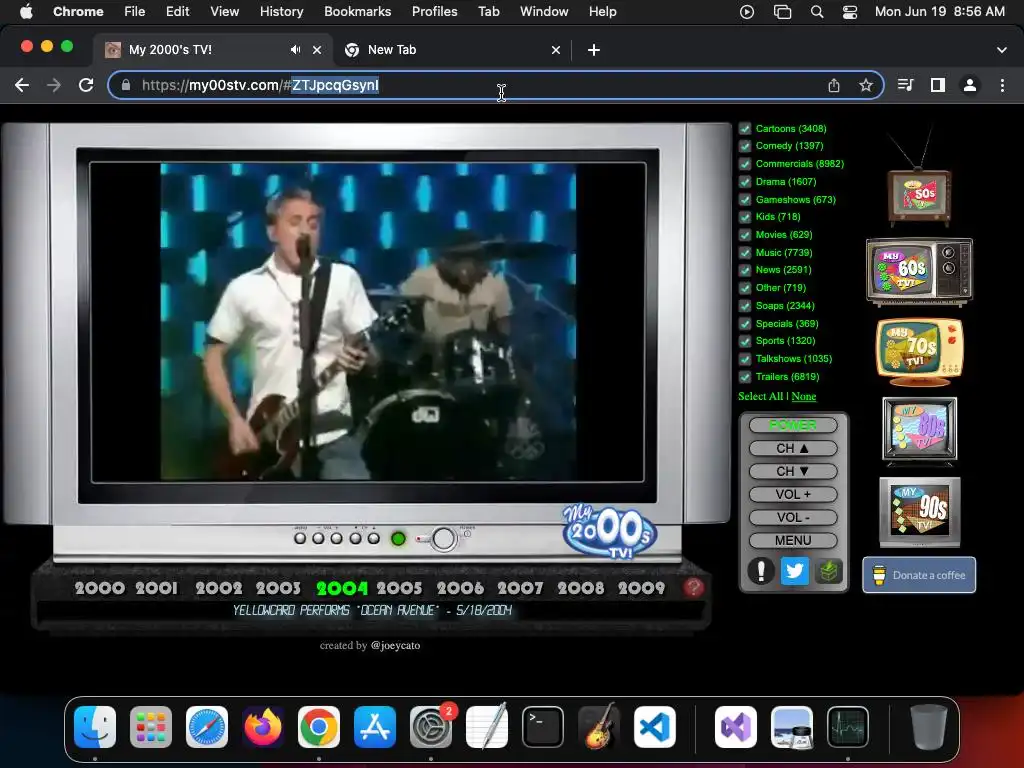Click the exclamation mark icon on remote

click(761, 571)
